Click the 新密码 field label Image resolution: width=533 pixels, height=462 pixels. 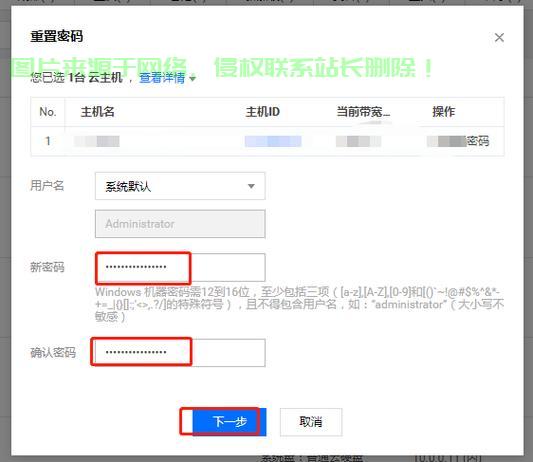pos(47,267)
